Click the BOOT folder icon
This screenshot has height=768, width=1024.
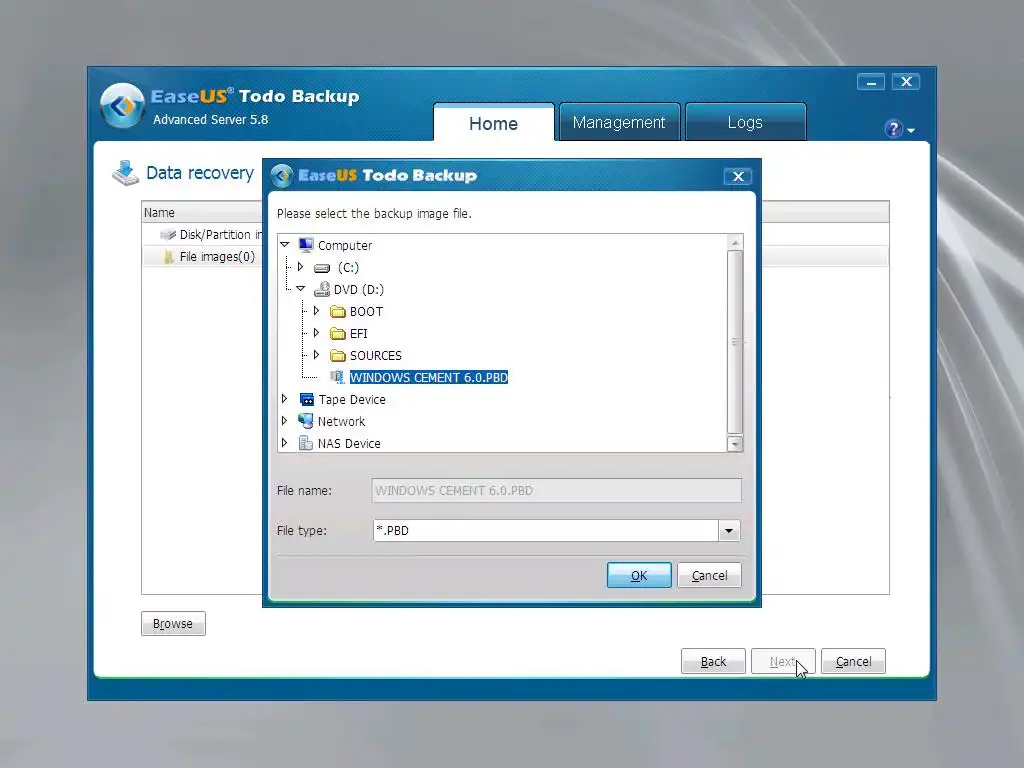coord(338,312)
